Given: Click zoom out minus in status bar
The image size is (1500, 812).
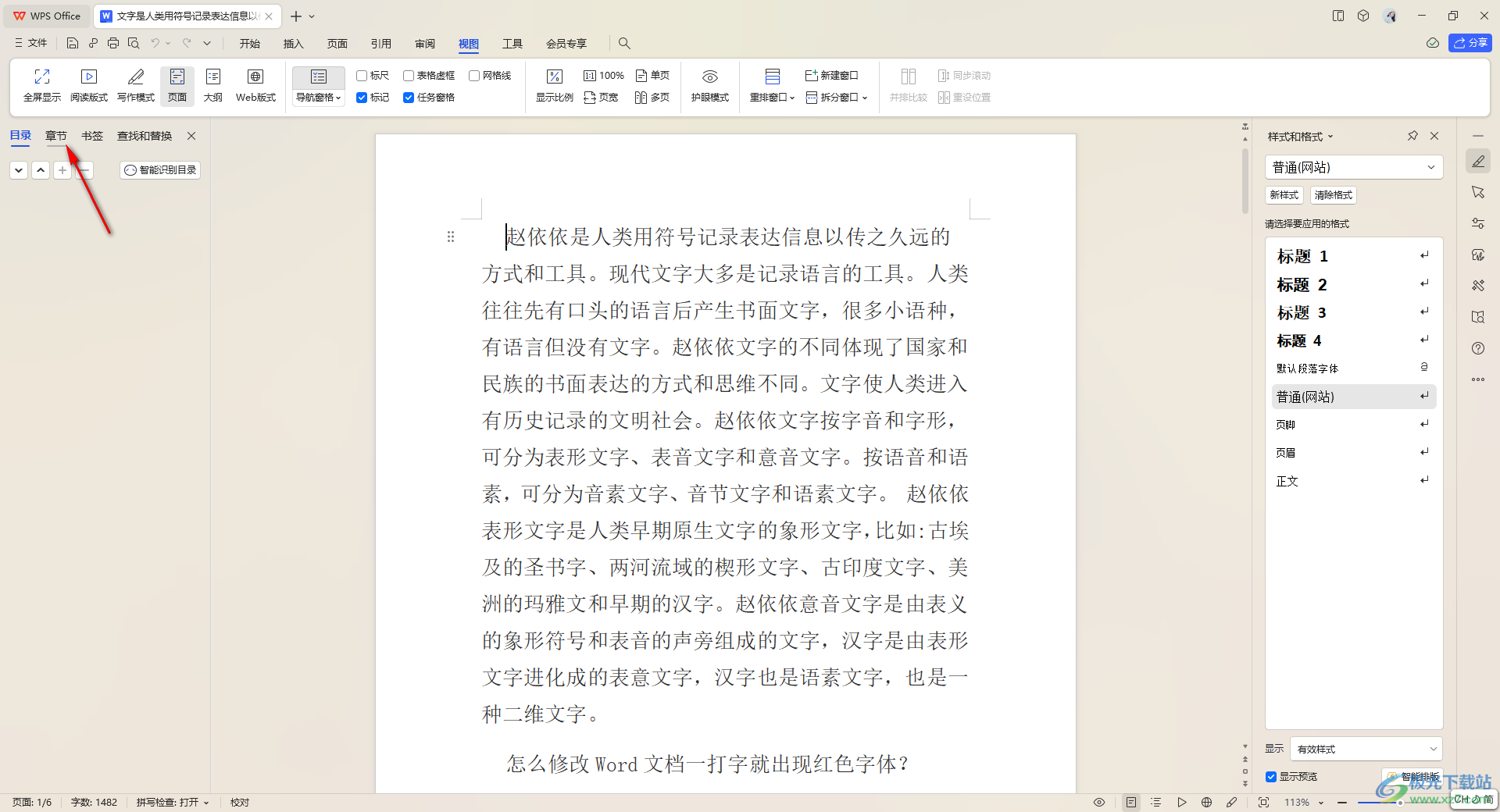Looking at the screenshot, I should point(1341,803).
